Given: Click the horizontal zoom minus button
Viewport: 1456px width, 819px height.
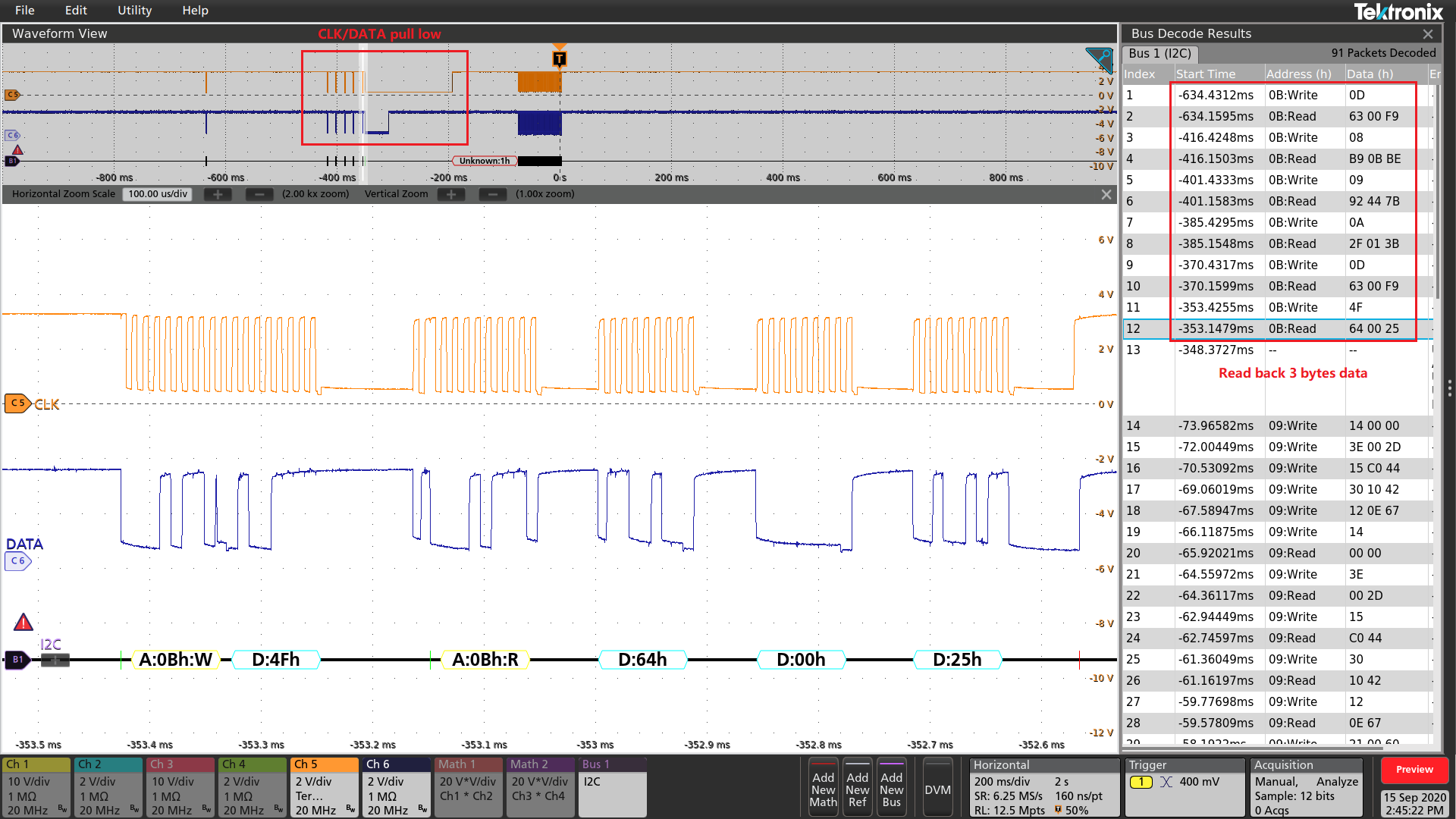Looking at the screenshot, I should 259,195.
